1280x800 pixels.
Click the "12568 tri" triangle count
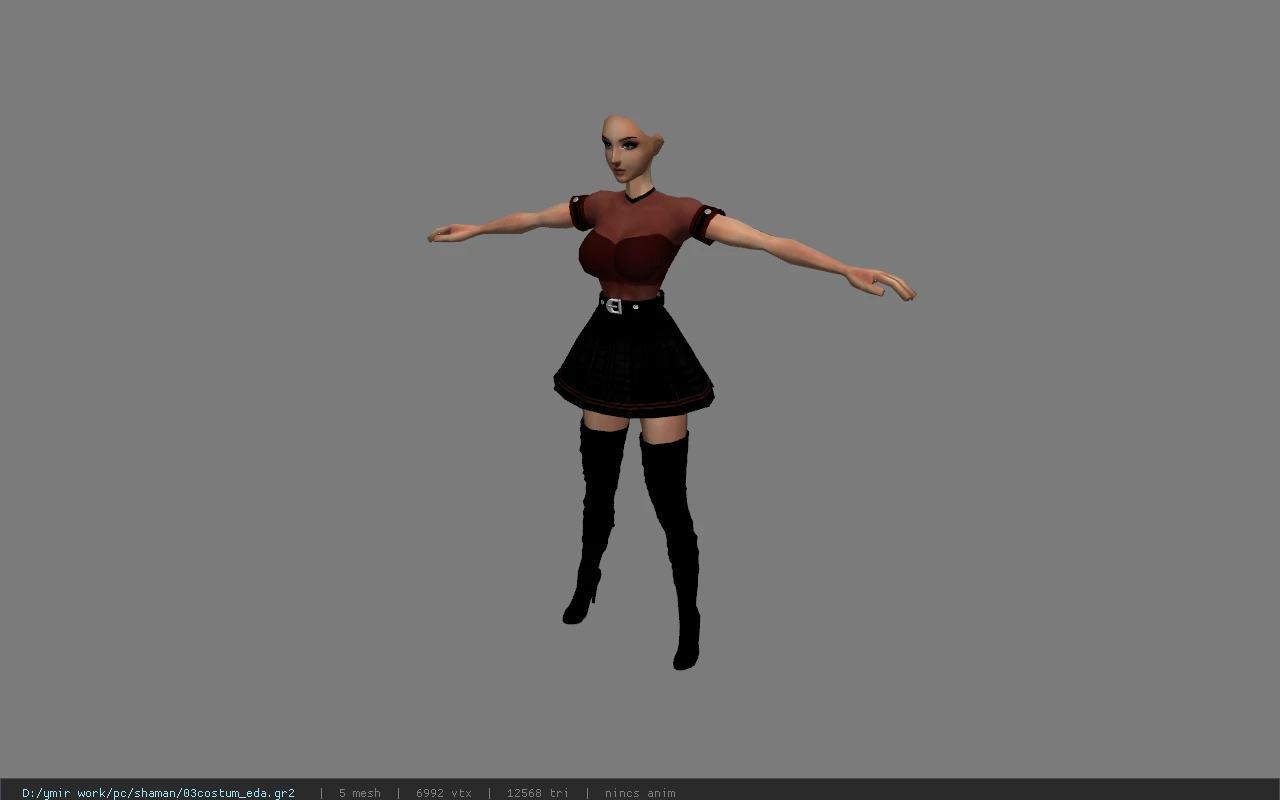[x=537, y=793]
